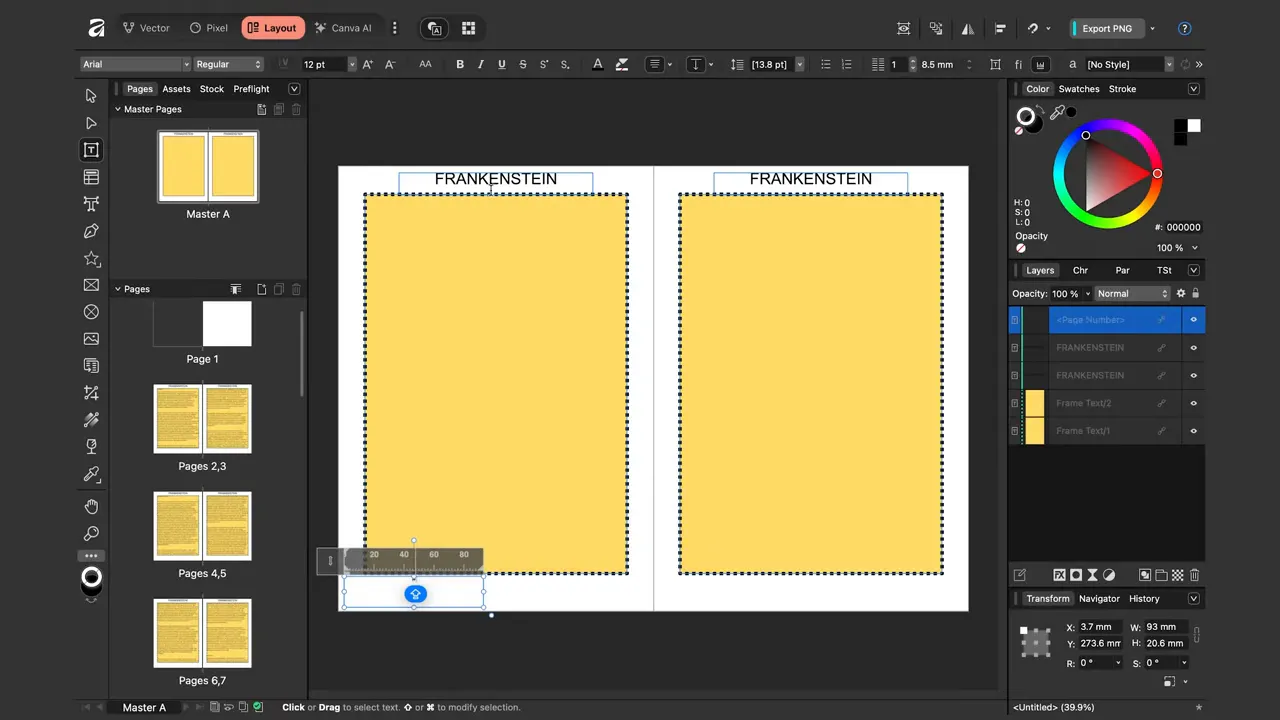Toggle bold formatting in the text toolbar

[460, 64]
